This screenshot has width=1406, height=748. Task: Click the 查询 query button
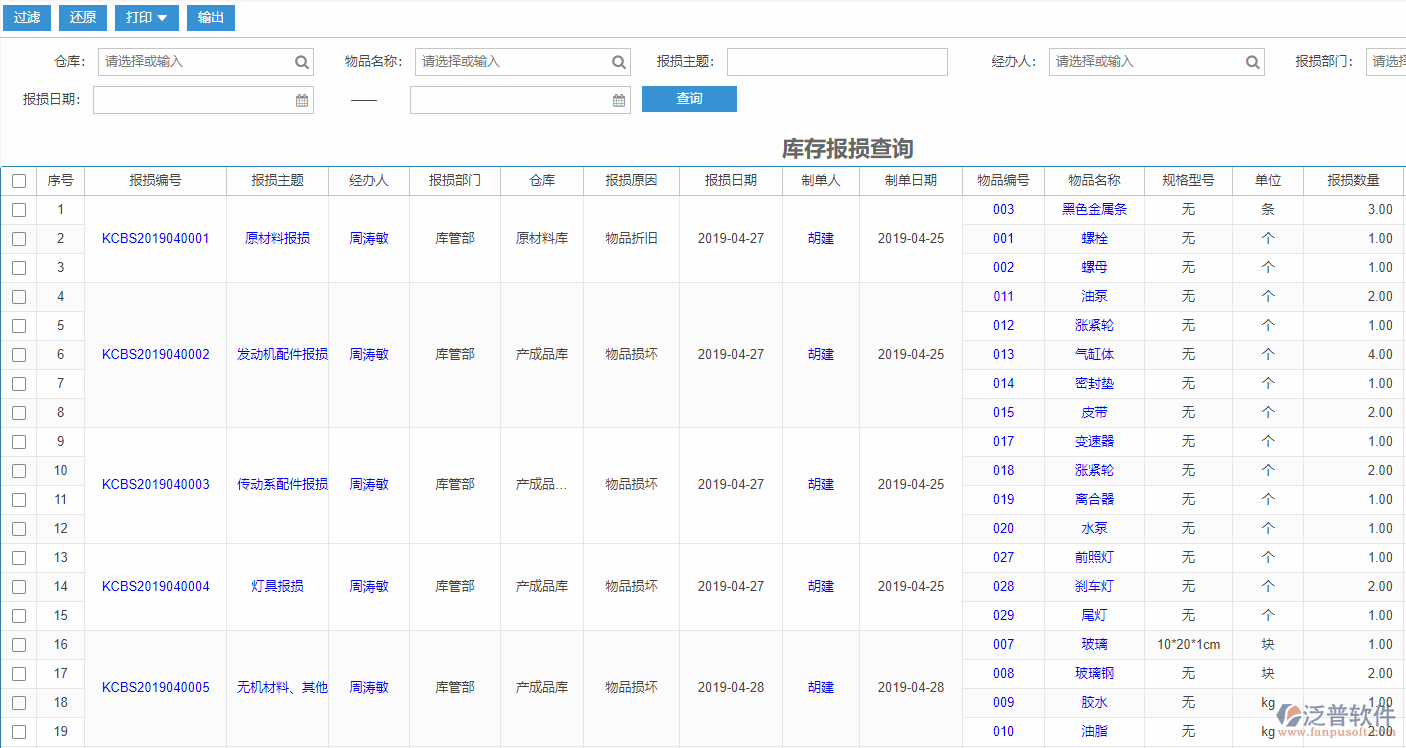[x=689, y=99]
